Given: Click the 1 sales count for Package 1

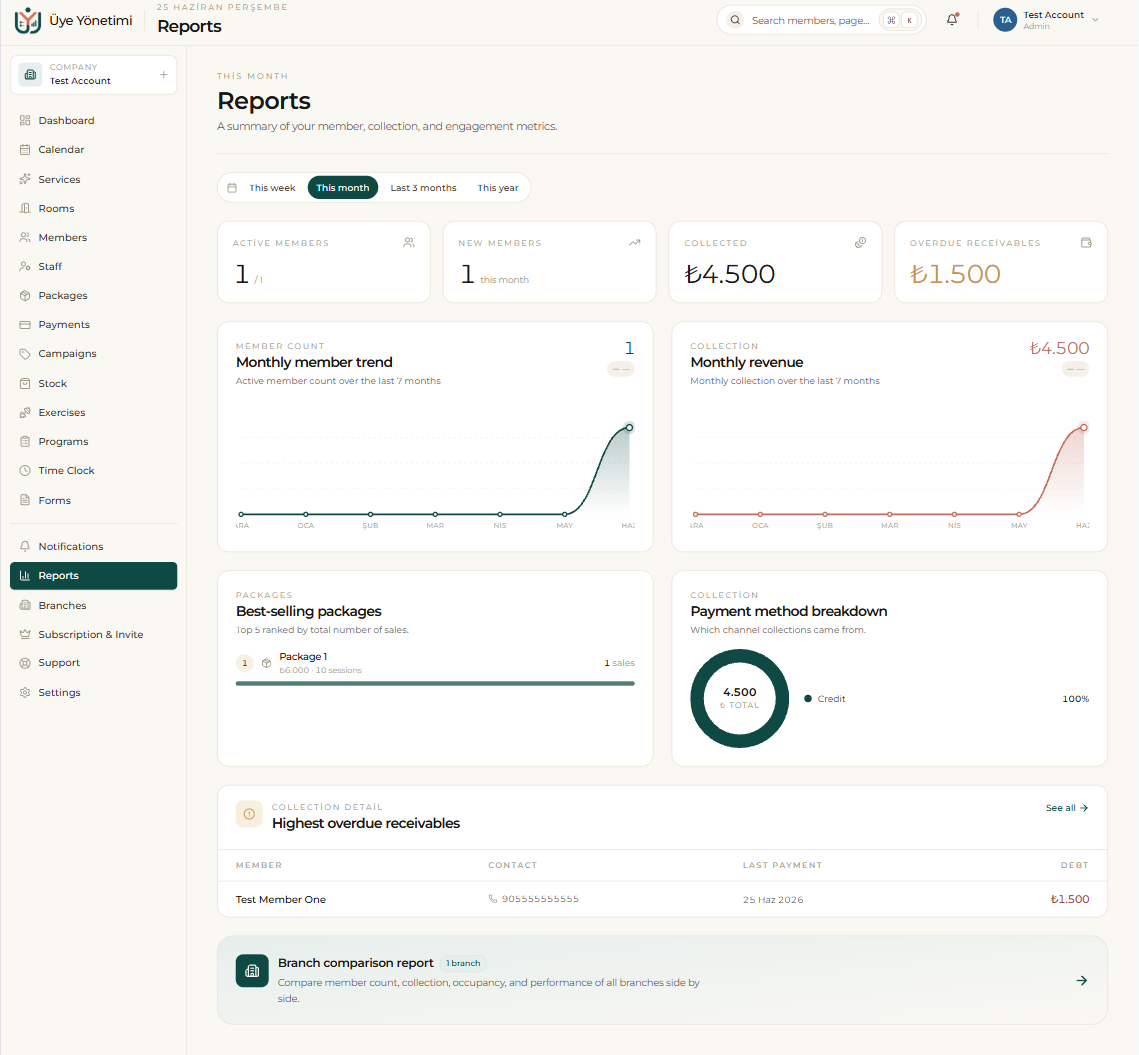Looking at the screenshot, I should pos(620,663).
